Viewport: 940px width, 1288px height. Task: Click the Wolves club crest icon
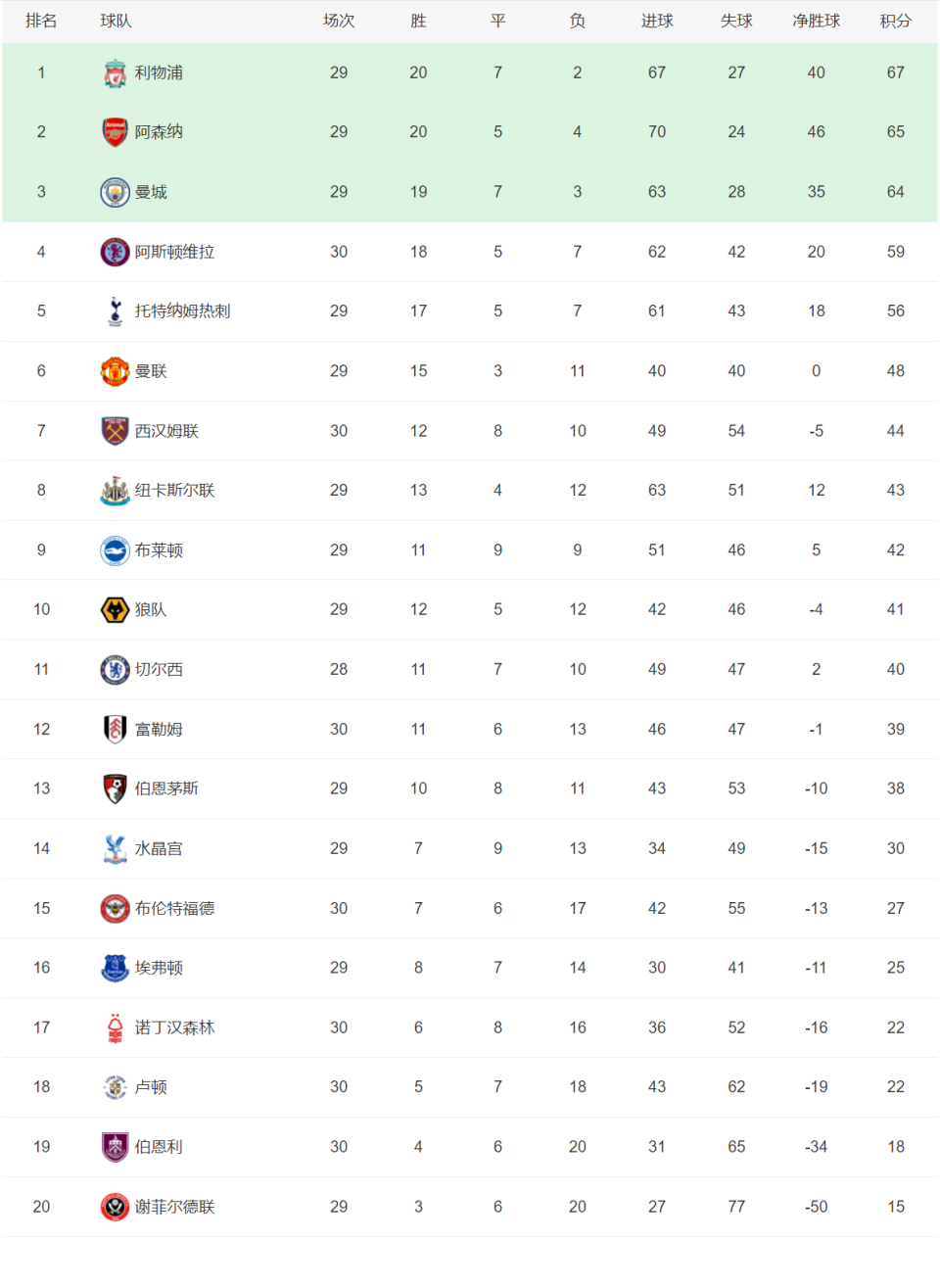116,610
